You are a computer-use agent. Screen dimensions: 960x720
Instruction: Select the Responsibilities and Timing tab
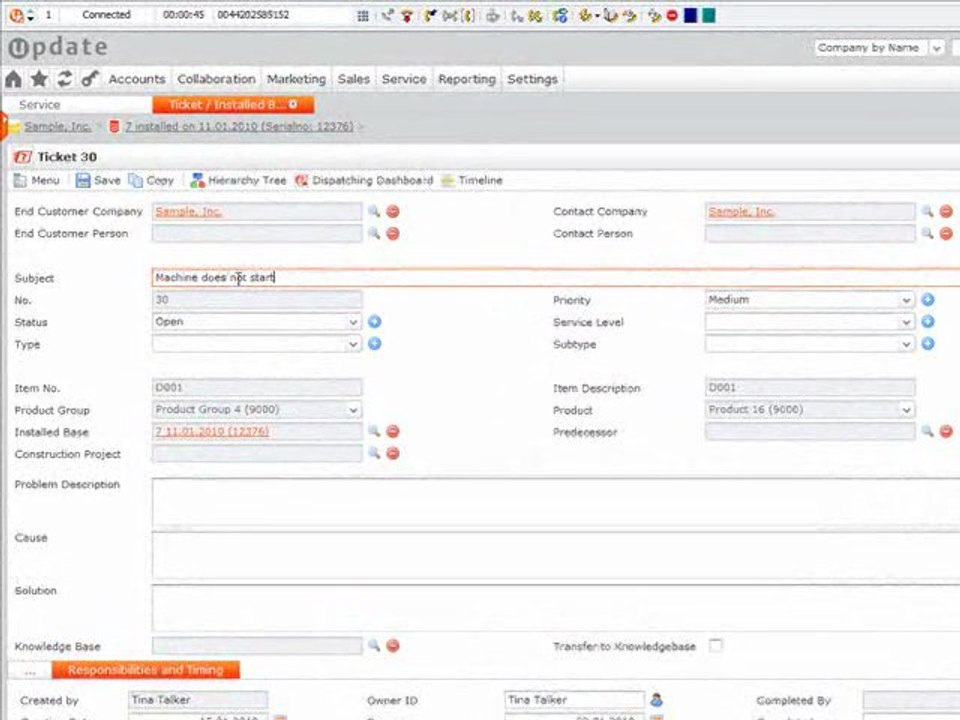point(146,670)
